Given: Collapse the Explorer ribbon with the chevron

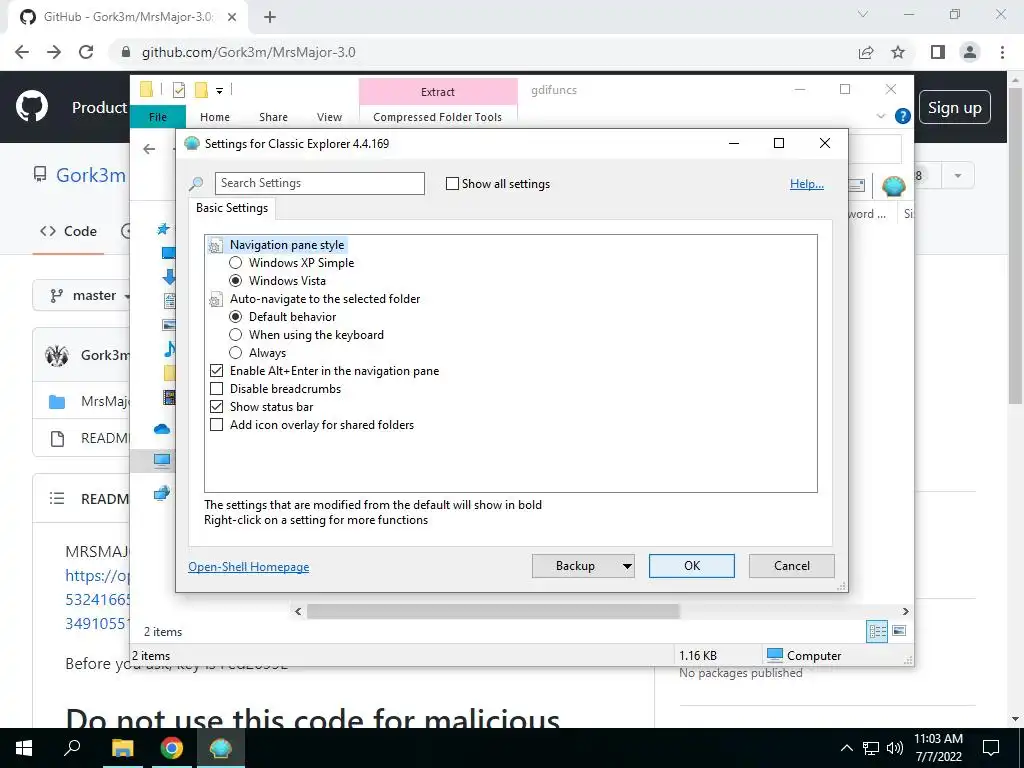Looking at the screenshot, I should coord(881,116).
